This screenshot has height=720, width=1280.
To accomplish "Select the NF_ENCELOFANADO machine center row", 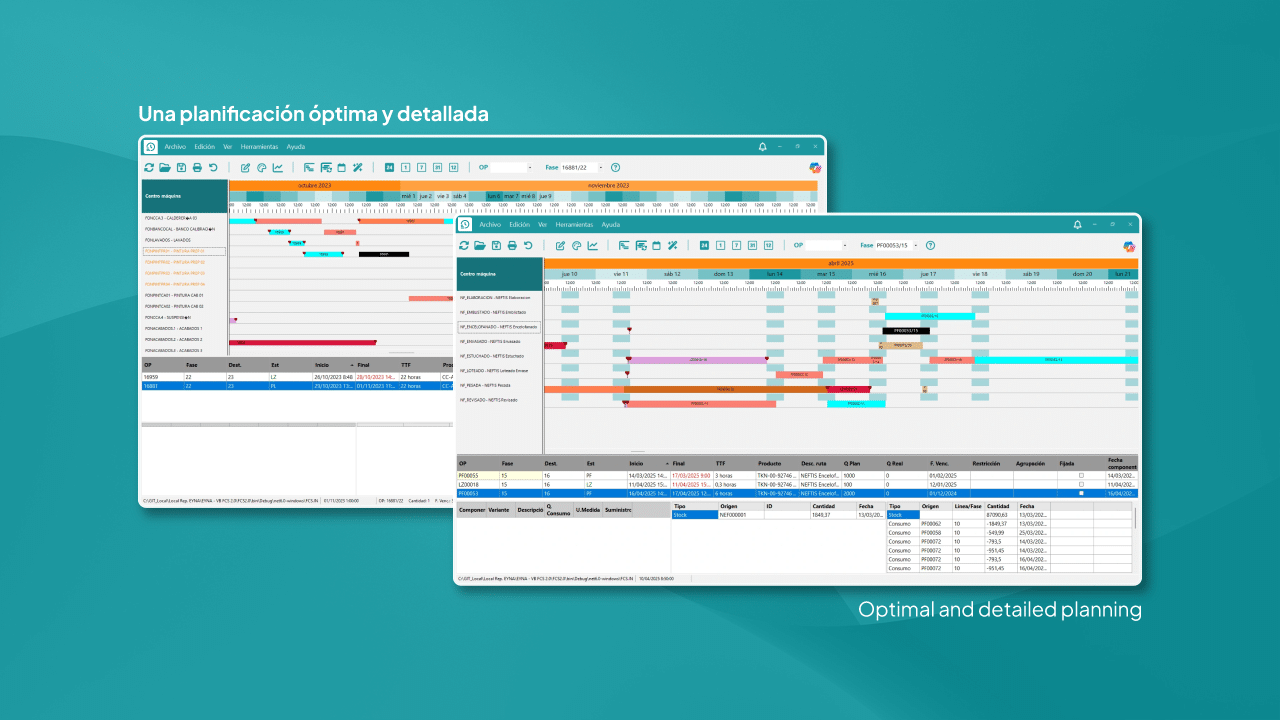I will tap(499, 327).
